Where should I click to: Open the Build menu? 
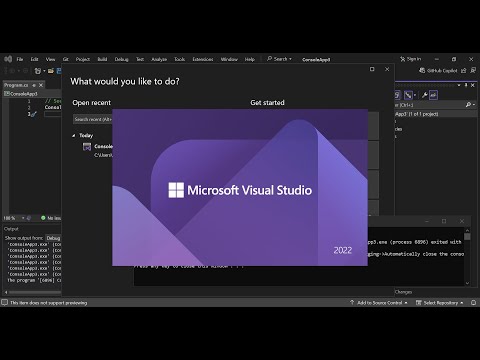(x=102, y=59)
